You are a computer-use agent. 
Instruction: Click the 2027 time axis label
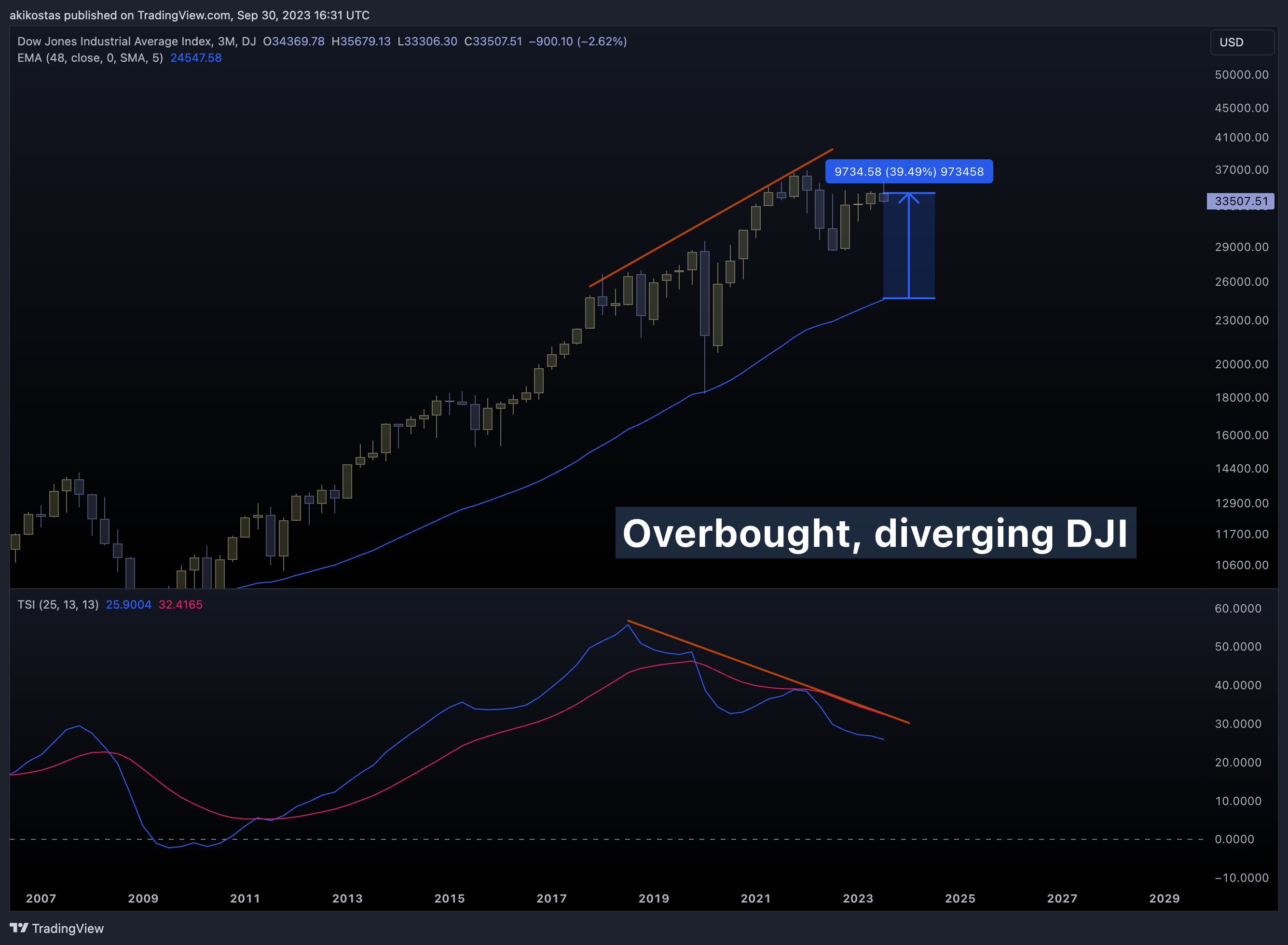click(x=1062, y=899)
